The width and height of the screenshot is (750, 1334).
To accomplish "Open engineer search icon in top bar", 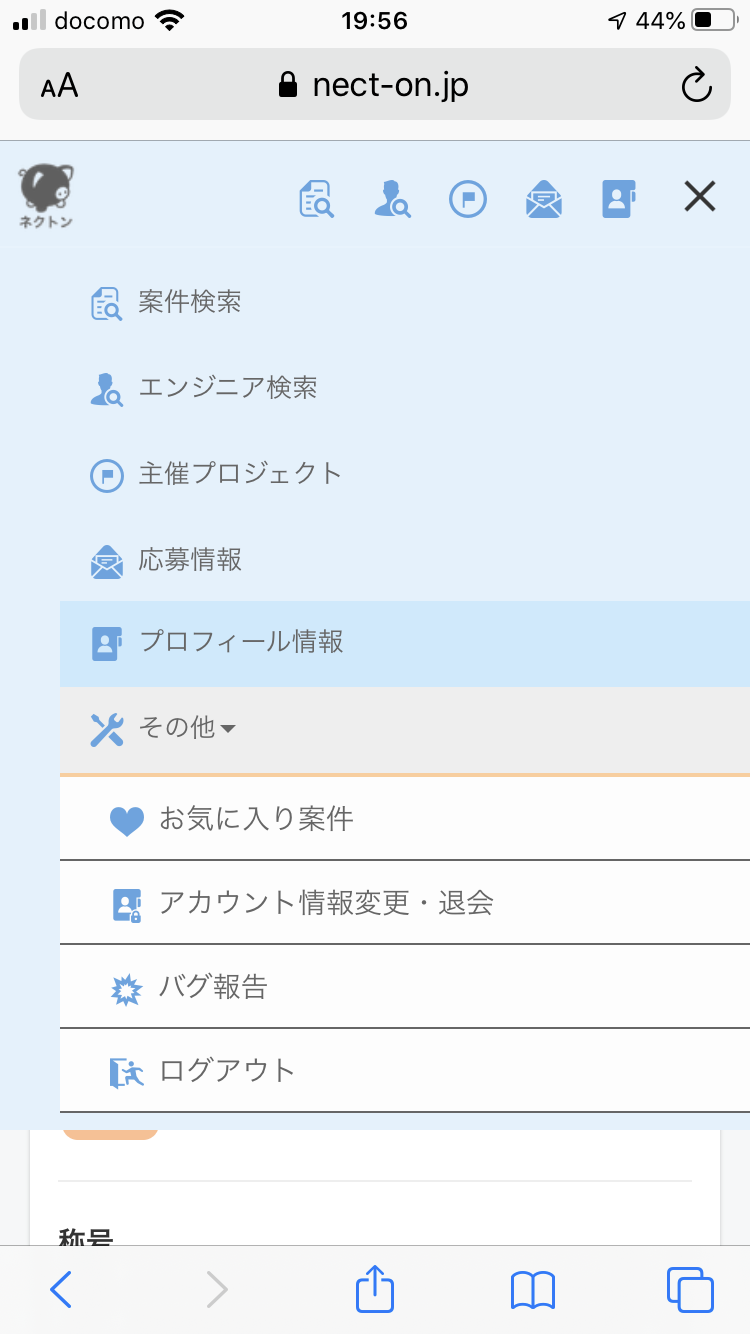I will (391, 198).
